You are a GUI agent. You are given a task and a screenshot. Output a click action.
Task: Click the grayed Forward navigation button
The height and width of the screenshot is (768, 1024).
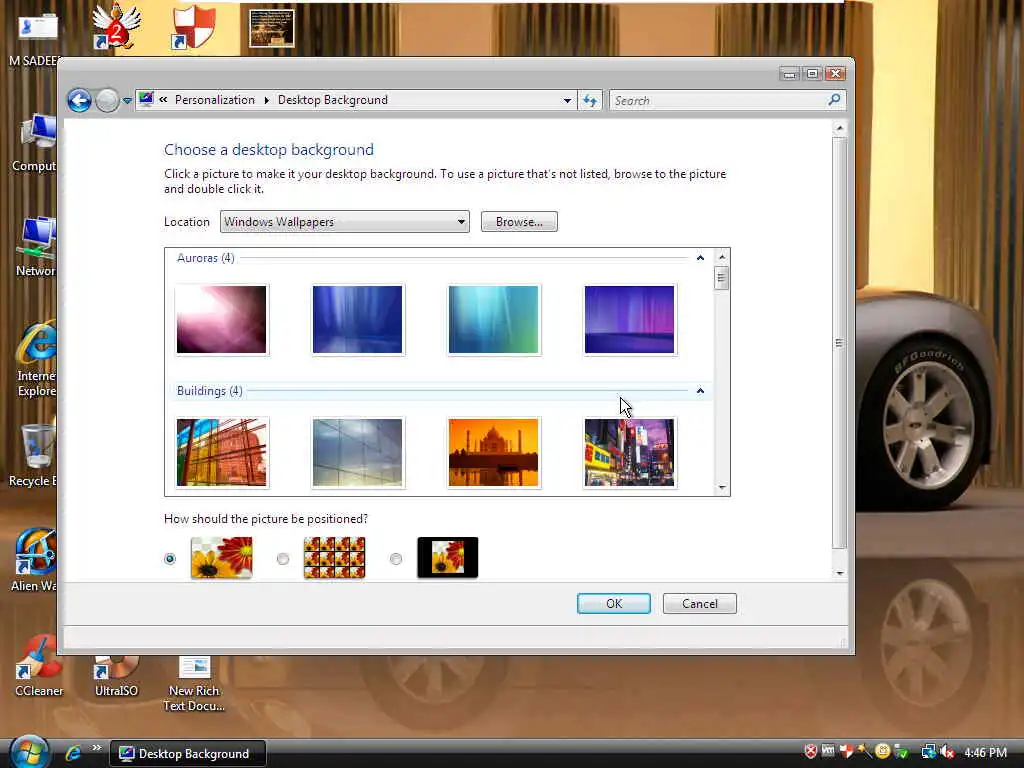(x=108, y=101)
